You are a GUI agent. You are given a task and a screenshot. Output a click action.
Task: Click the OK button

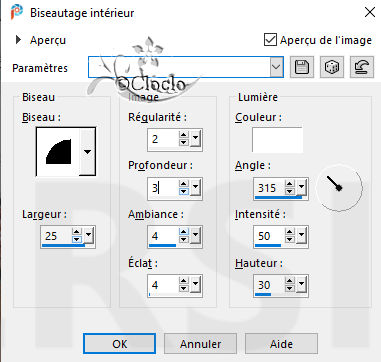click(119, 344)
